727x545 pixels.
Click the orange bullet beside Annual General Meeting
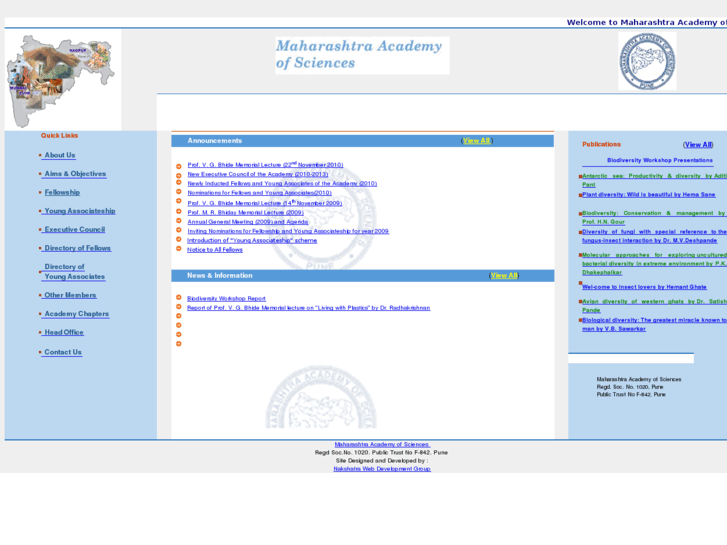coord(179,221)
